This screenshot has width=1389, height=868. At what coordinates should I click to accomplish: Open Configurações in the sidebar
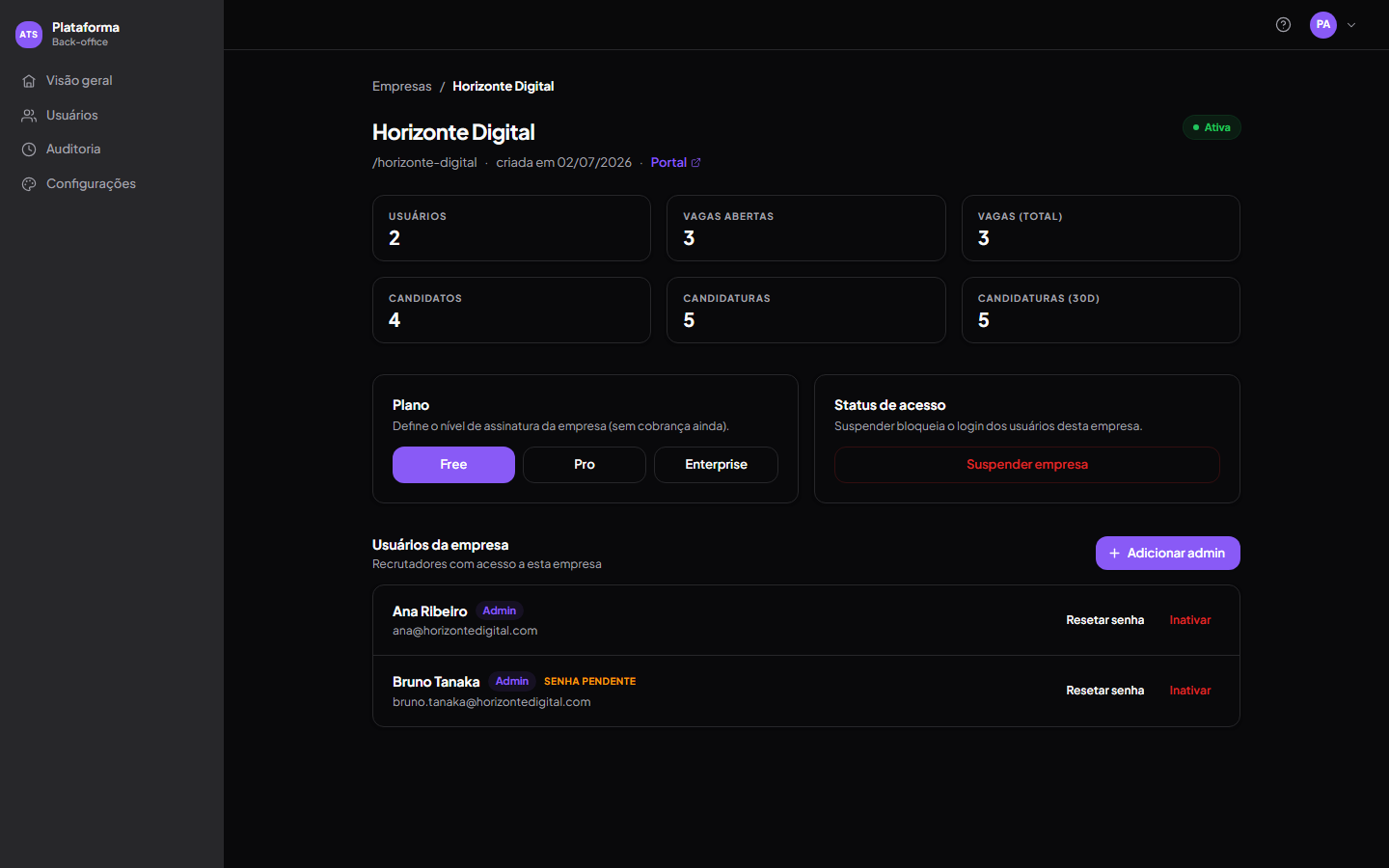(x=112, y=184)
